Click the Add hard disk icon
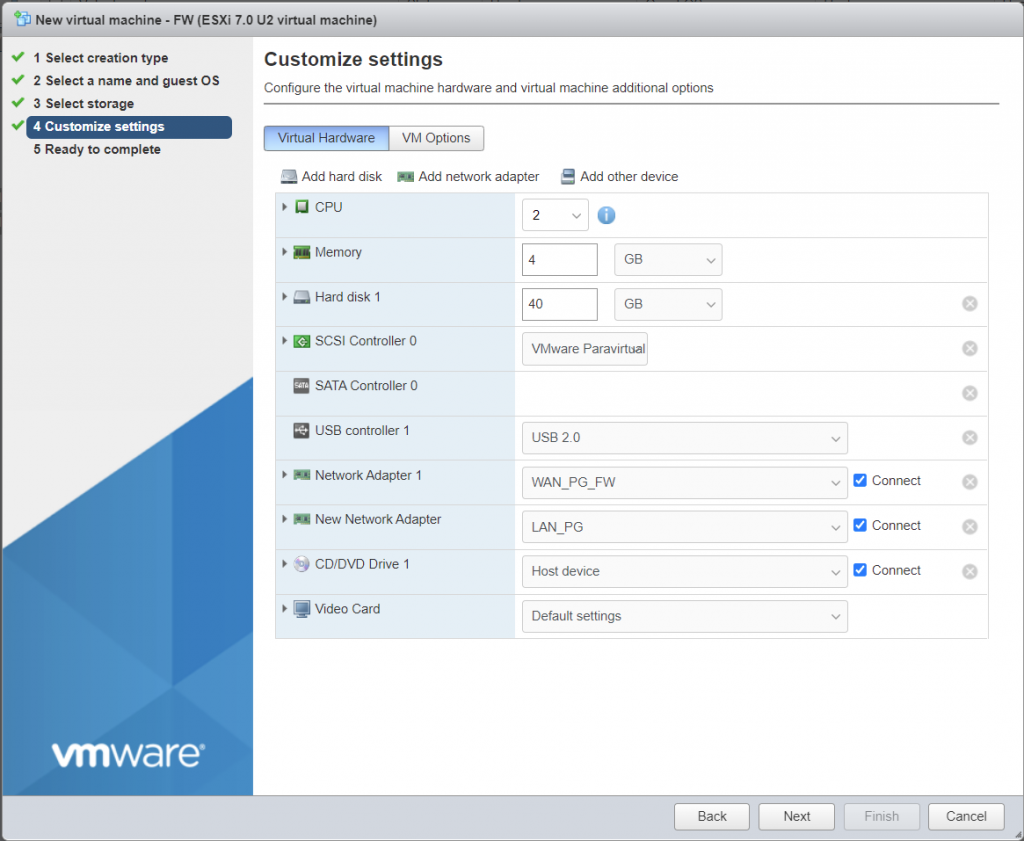Screen dimensions: 1024x841 tap(289, 177)
